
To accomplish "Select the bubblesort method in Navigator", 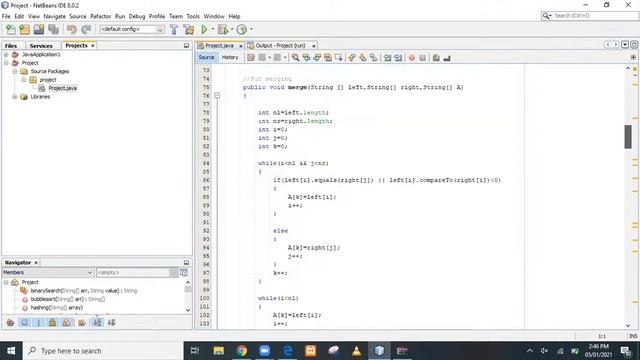I will [x=68, y=299].
